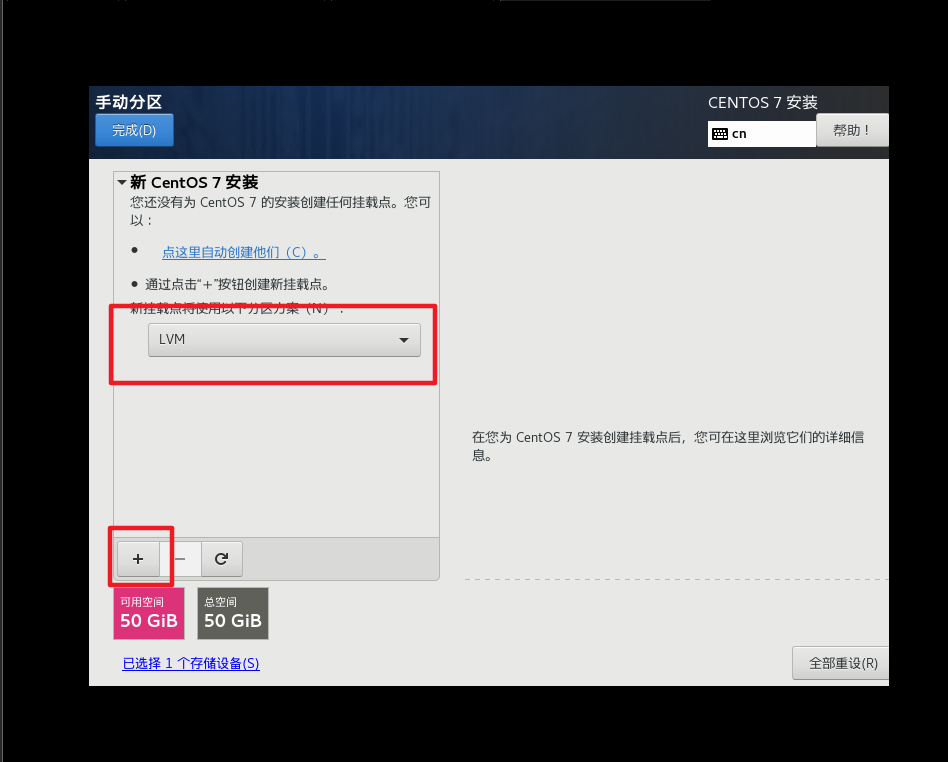This screenshot has height=762, width=948.
Task: Collapse the 新 CentOS 7 安装 section
Action: click(x=122, y=182)
